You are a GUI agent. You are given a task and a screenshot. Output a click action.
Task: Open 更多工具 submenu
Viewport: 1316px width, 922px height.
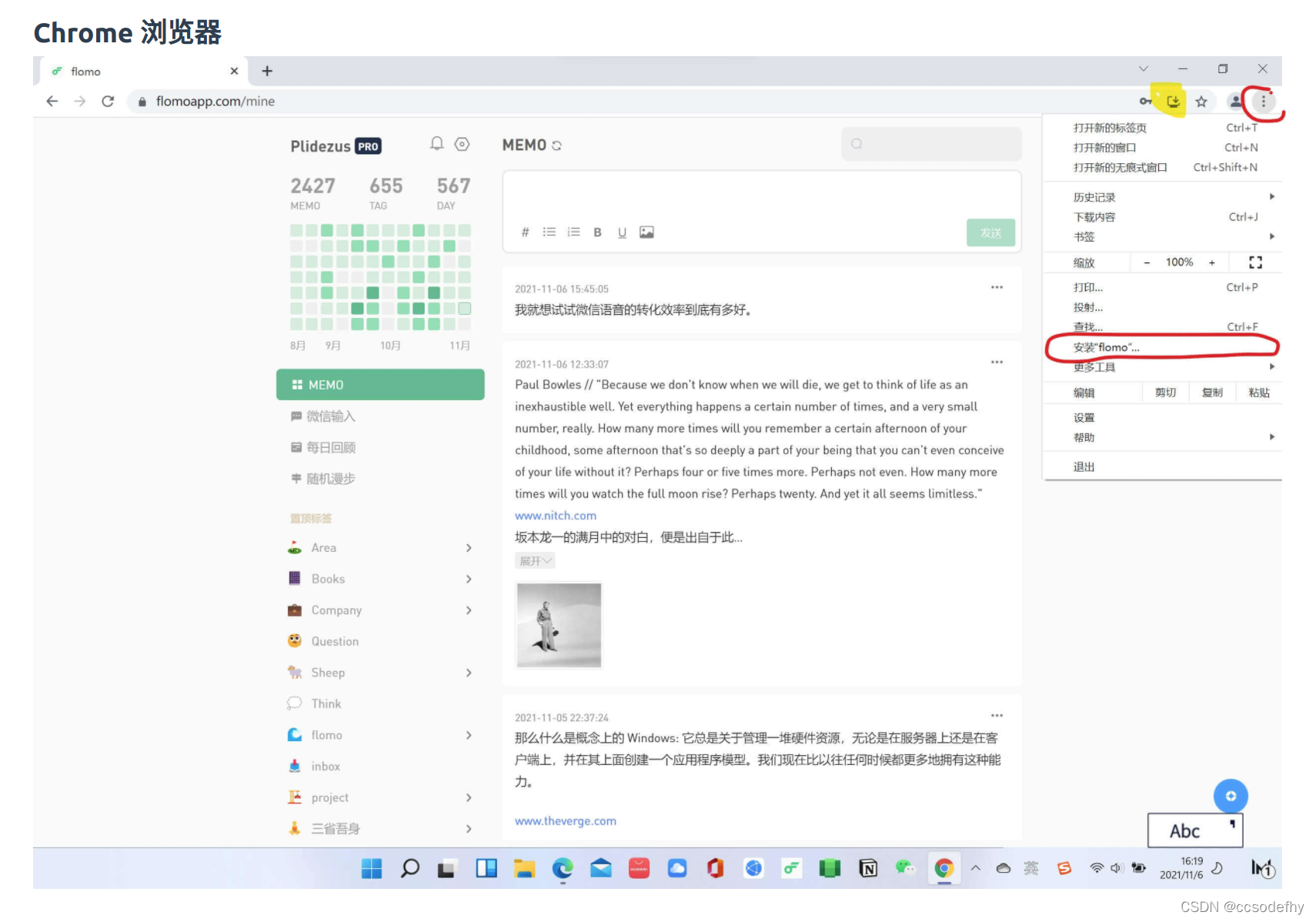click(x=1162, y=367)
